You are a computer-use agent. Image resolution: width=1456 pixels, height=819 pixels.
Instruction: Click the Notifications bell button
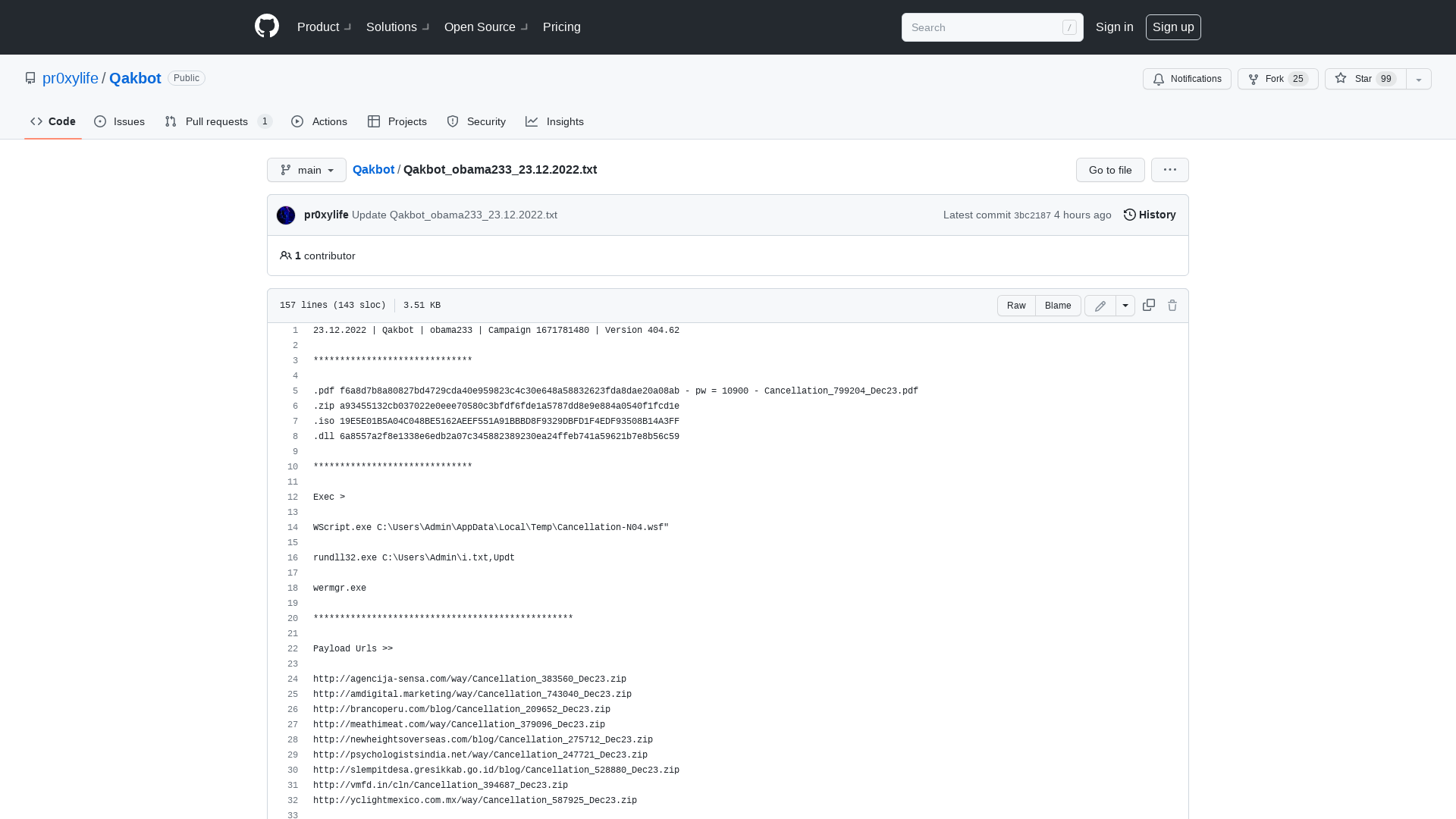pyautogui.click(x=1187, y=79)
